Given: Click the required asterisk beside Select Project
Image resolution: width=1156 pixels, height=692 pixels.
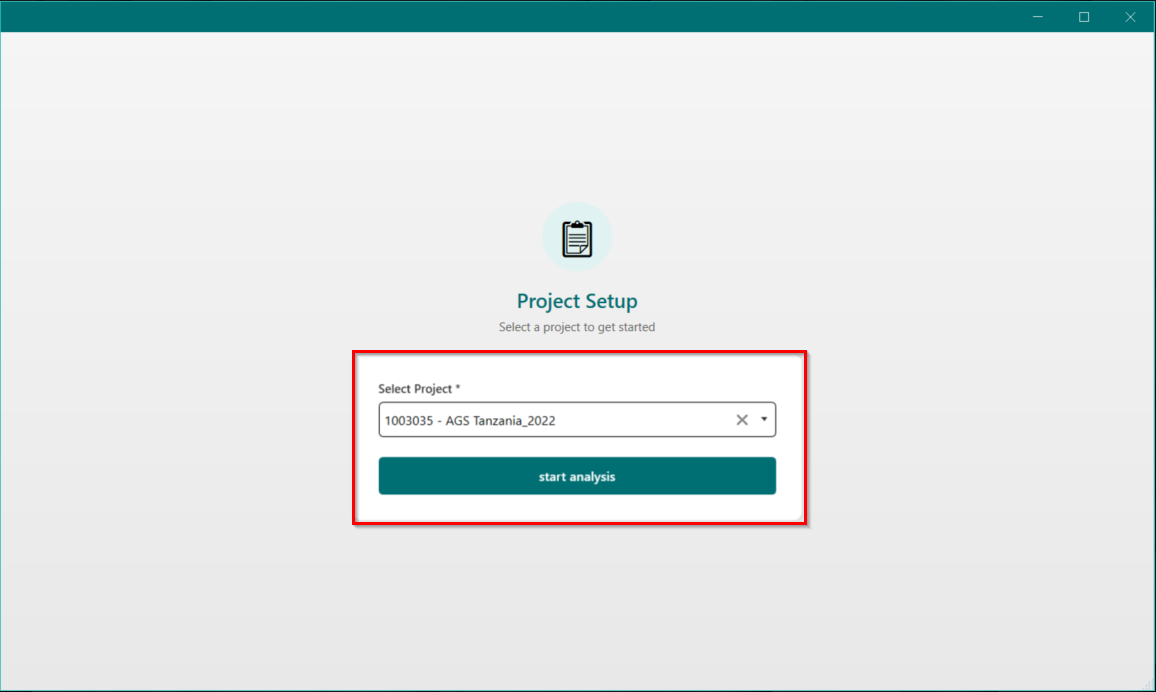Looking at the screenshot, I should point(458,388).
